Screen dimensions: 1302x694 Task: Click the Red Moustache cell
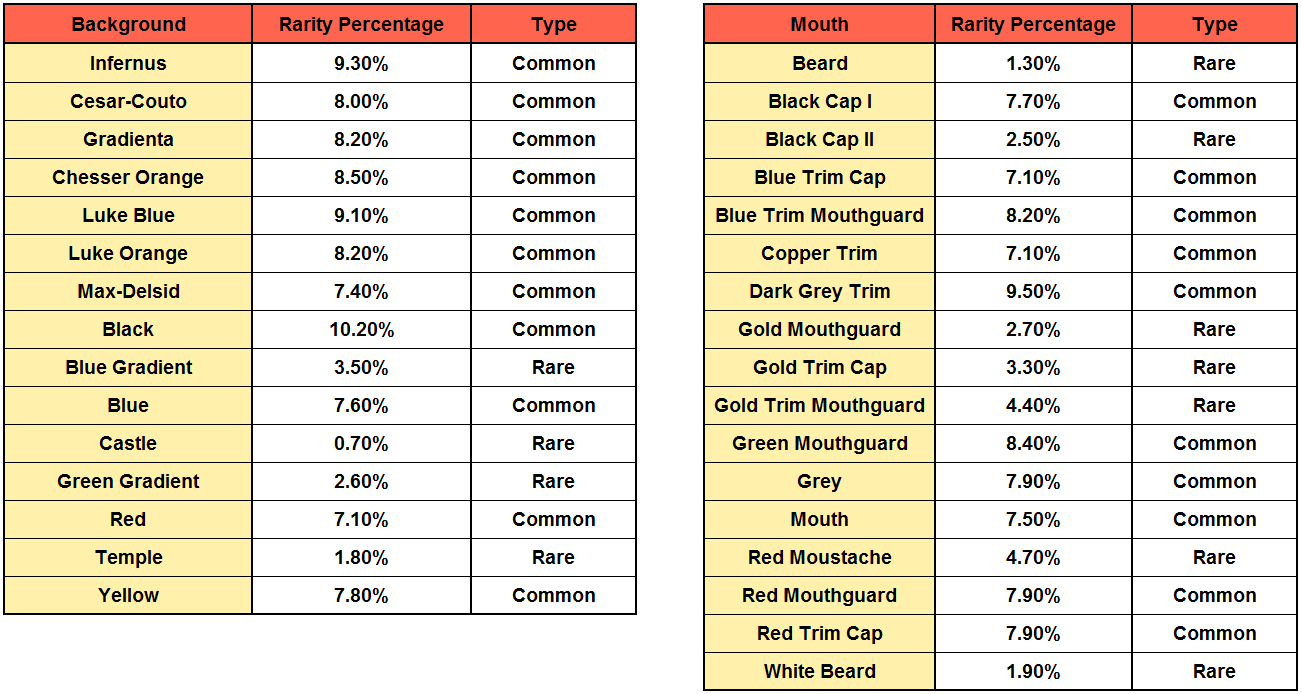pyautogui.click(x=819, y=557)
